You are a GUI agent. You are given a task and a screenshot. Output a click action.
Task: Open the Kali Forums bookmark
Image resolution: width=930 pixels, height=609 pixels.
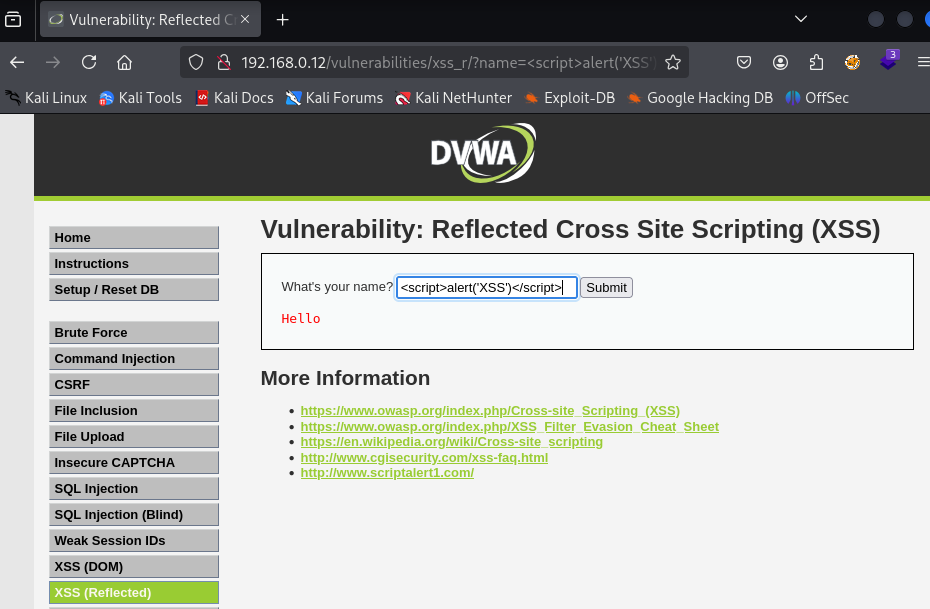[x=335, y=98]
